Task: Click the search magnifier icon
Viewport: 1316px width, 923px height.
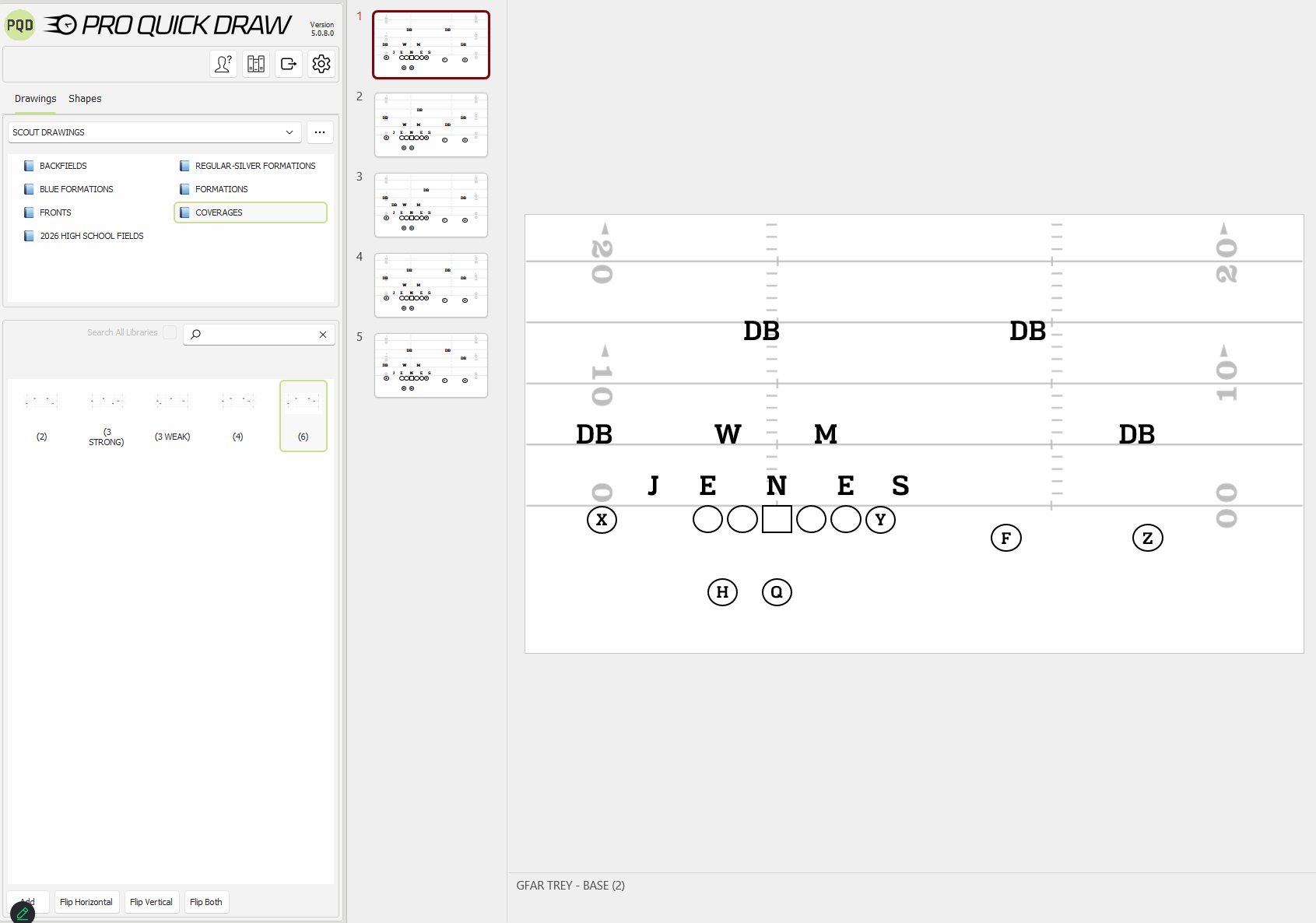Action: click(x=196, y=335)
